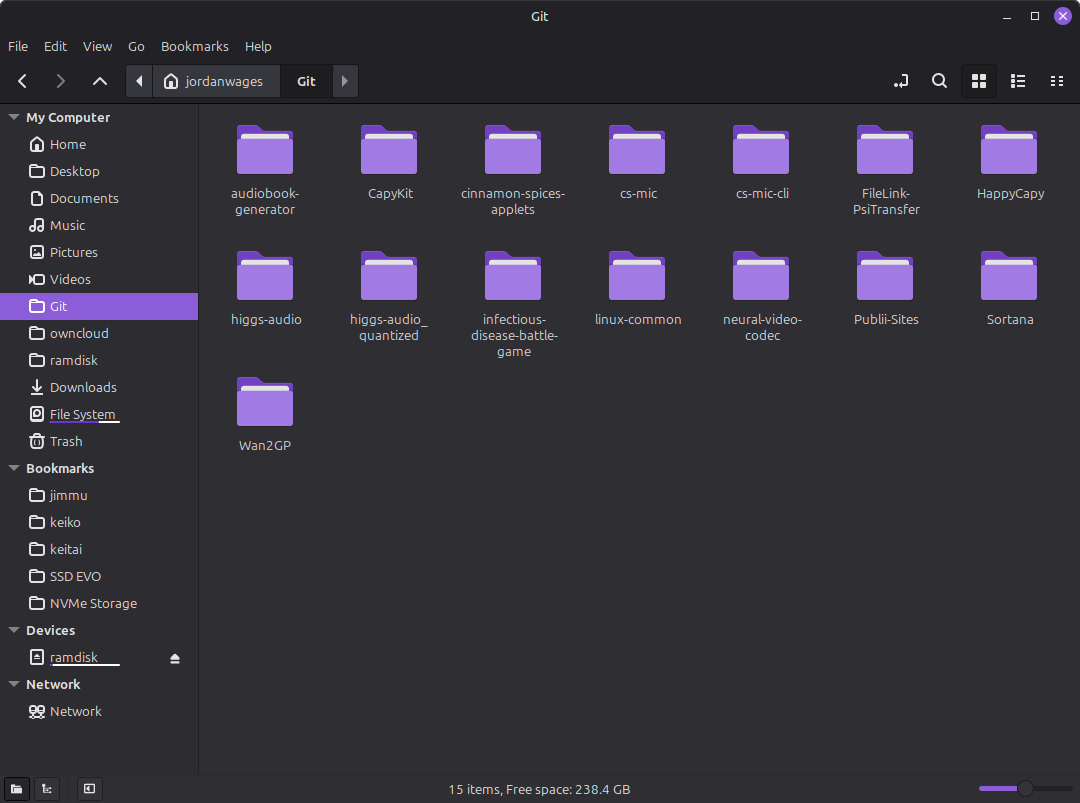The width and height of the screenshot is (1080, 803).
Task: Collapse the Bookmarks section
Action: 14,468
